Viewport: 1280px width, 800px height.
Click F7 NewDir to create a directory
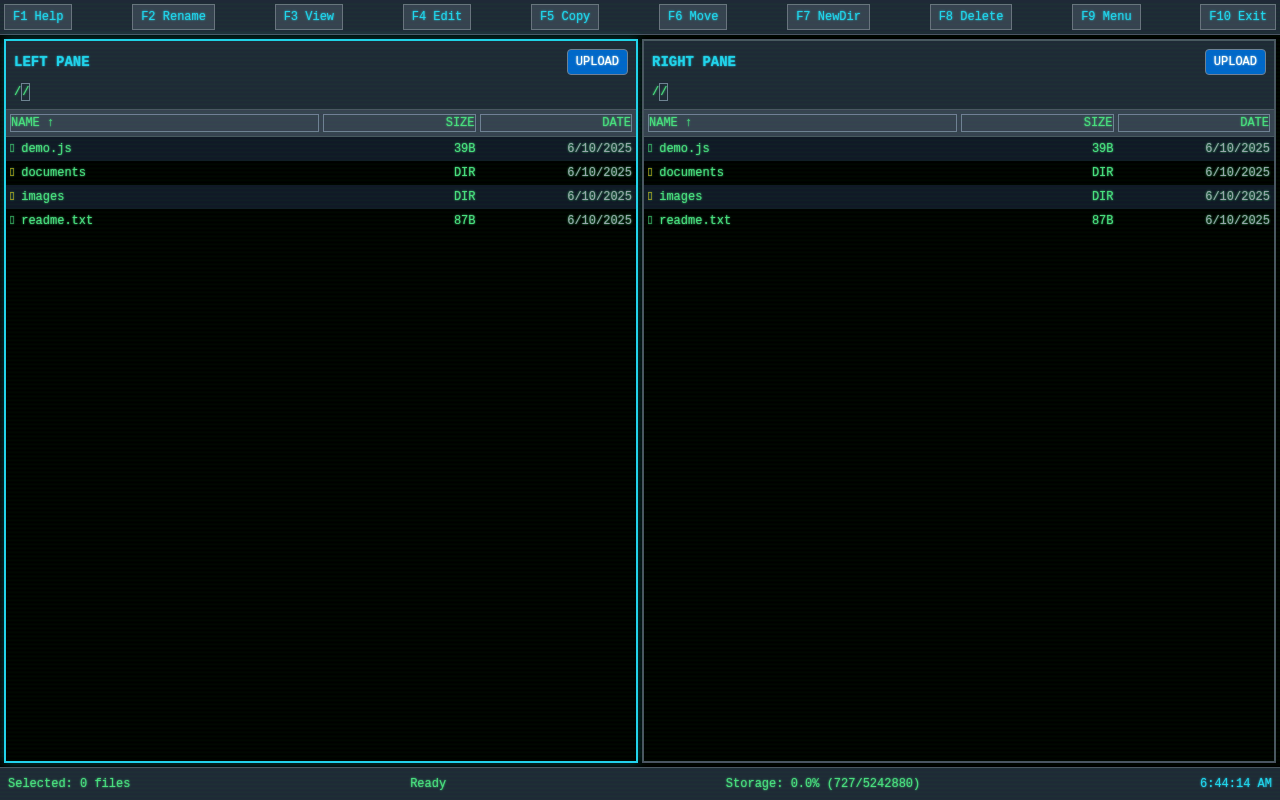[828, 16]
